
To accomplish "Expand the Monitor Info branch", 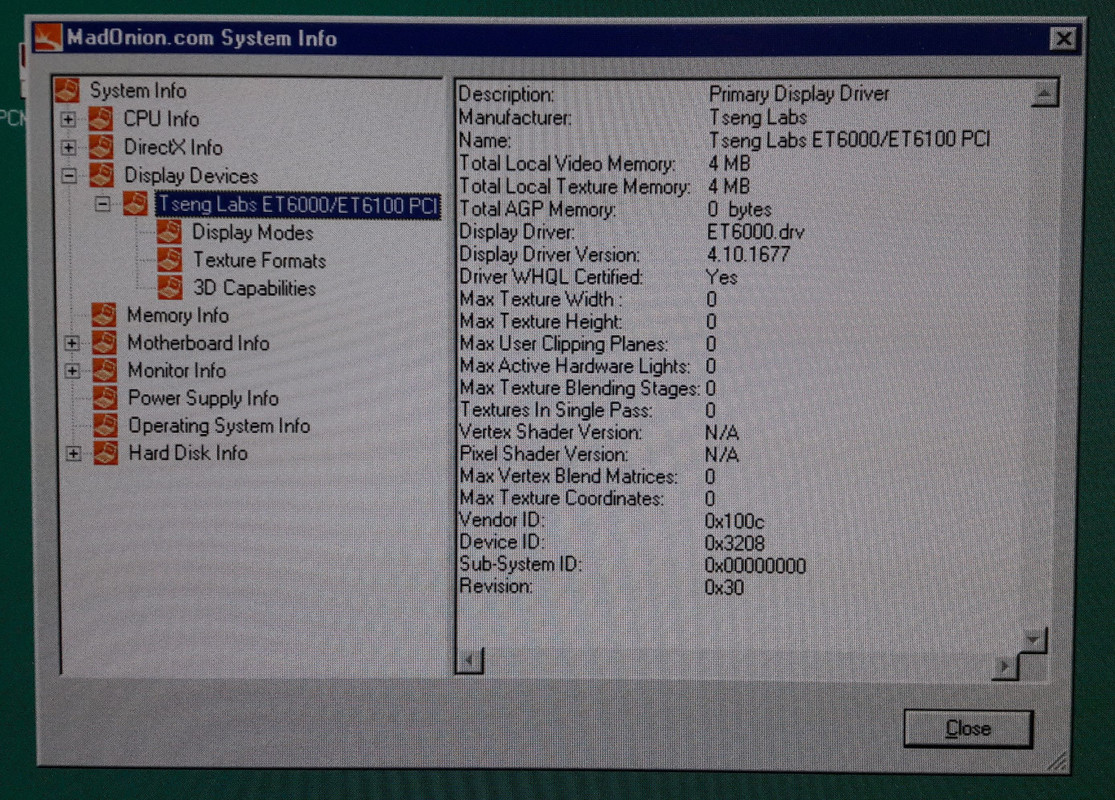I will (73, 371).
